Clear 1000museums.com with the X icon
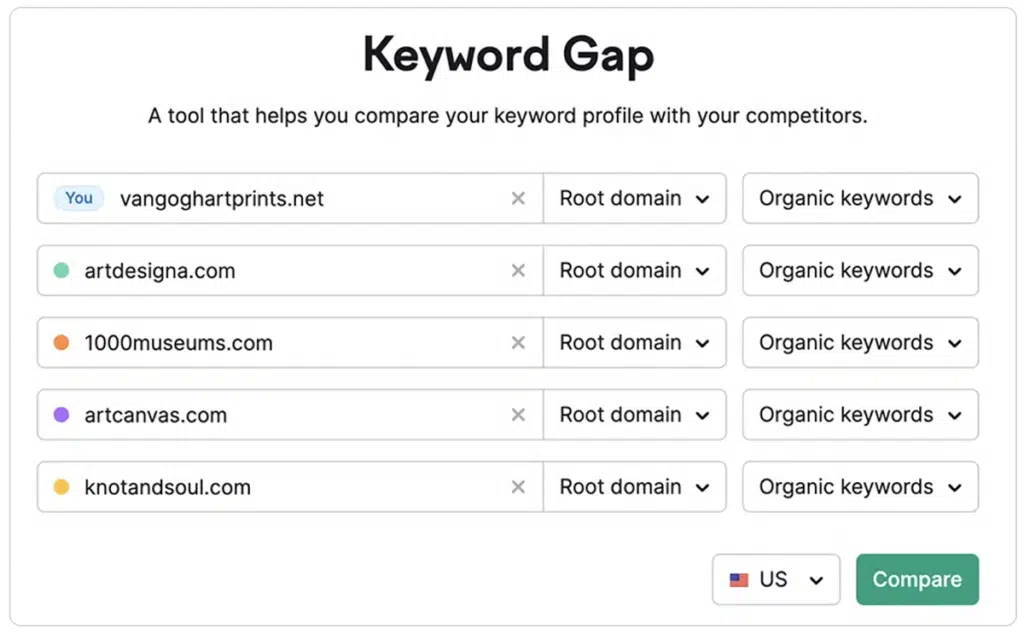The height and width of the screenshot is (634, 1024). [x=518, y=342]
